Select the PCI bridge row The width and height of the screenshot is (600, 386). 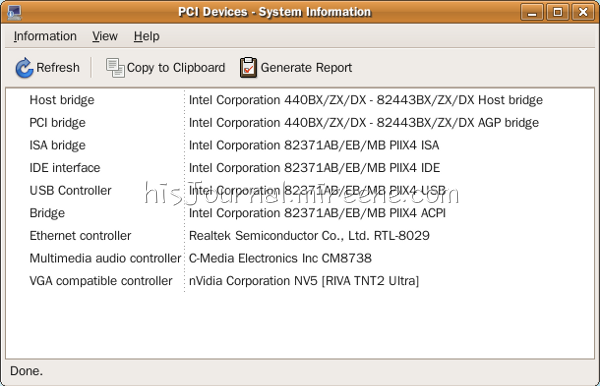point(300,122)
